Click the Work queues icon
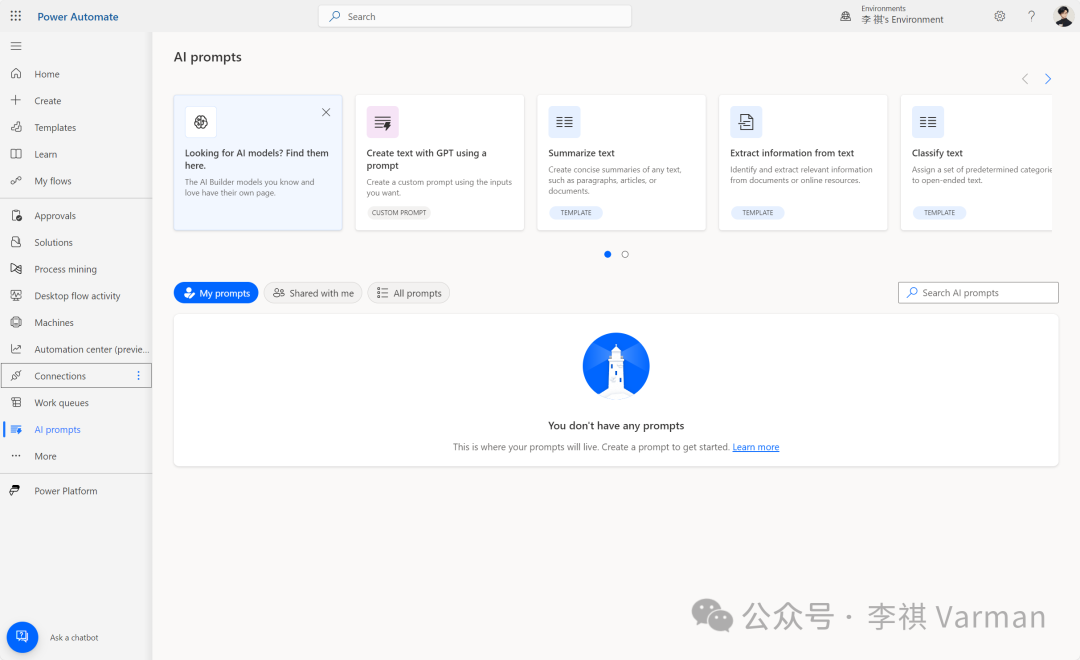The width and height of the screenshot is (1080, 660). pyautogui.click(x=16, y=402)
